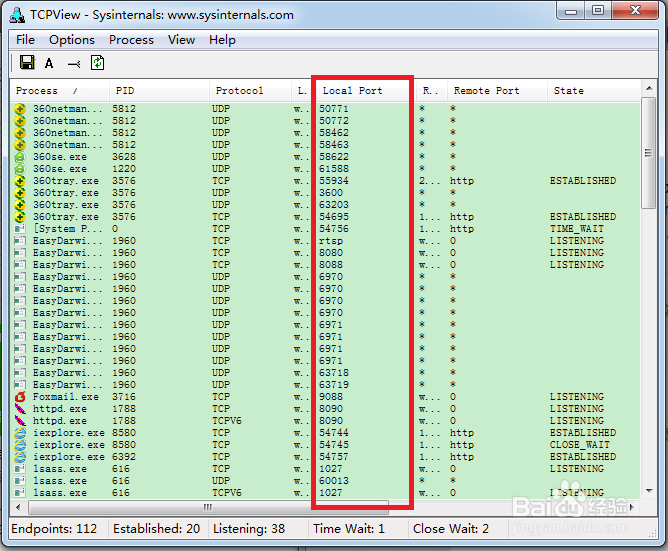The image size is (668, 551).
Task: Select the 360tray.exe icon on port 55934
Action: (20, 181)
